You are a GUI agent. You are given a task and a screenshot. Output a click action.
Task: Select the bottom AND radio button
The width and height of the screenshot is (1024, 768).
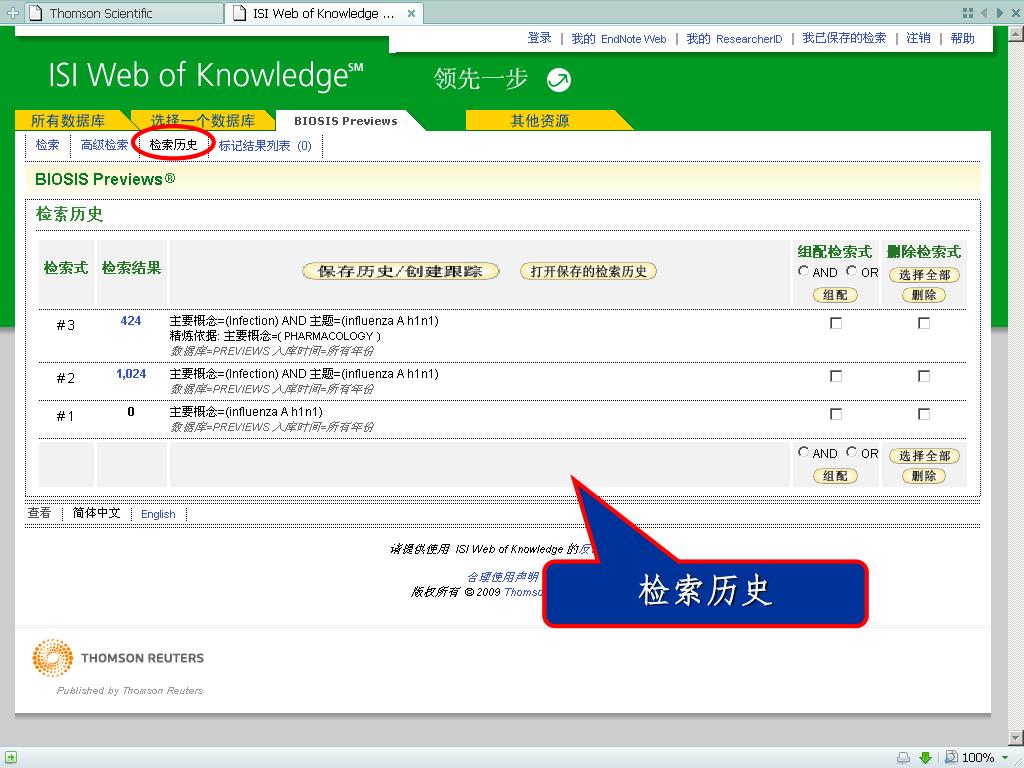803,451
